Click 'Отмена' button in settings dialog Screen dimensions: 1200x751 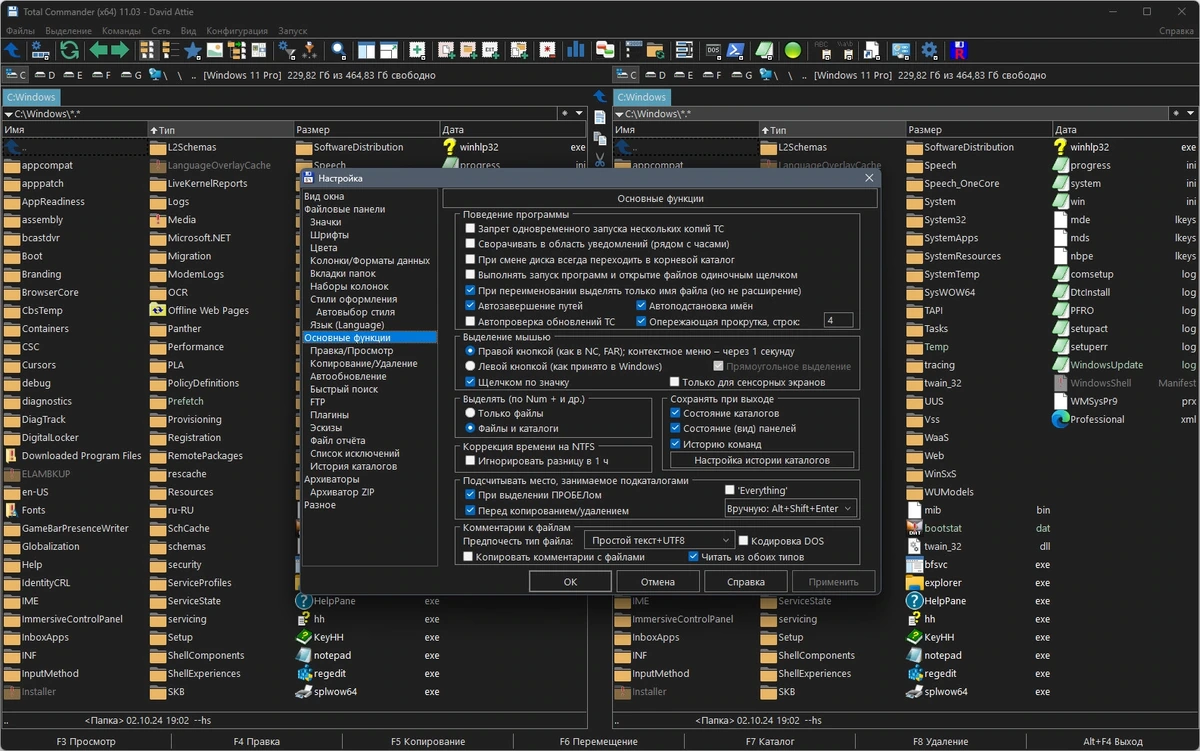click(658, 581)
